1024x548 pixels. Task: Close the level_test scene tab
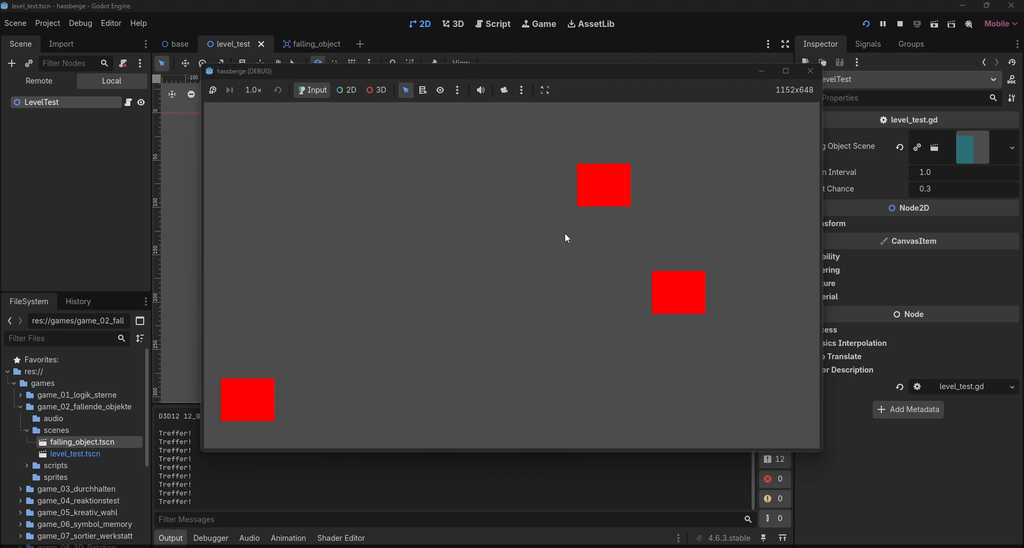click(261, 44)
